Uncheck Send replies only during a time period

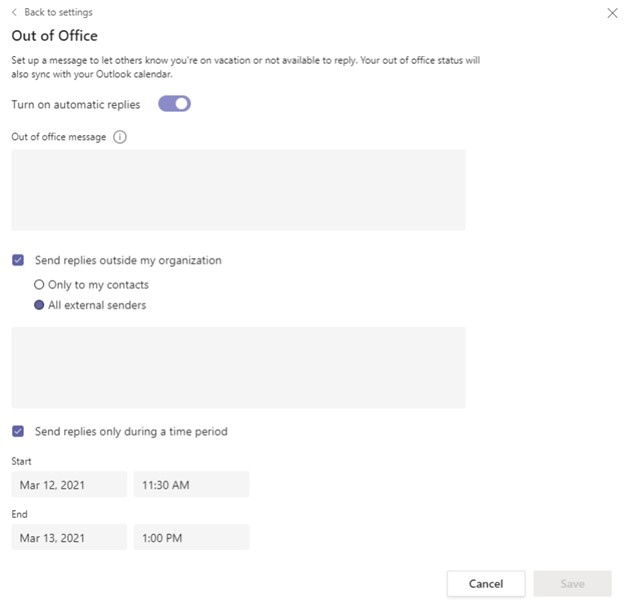18,432
